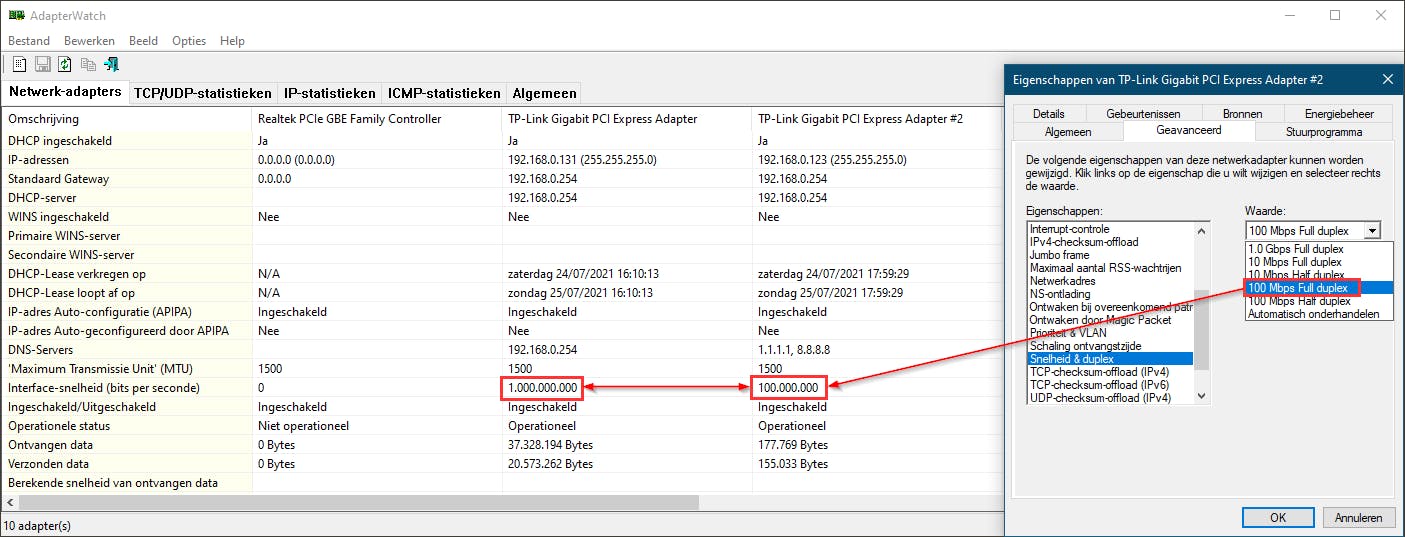Click the exit door toolbar icon
Image resolution: width=1405 pixels, height=537 pixels.
point(111,64)
